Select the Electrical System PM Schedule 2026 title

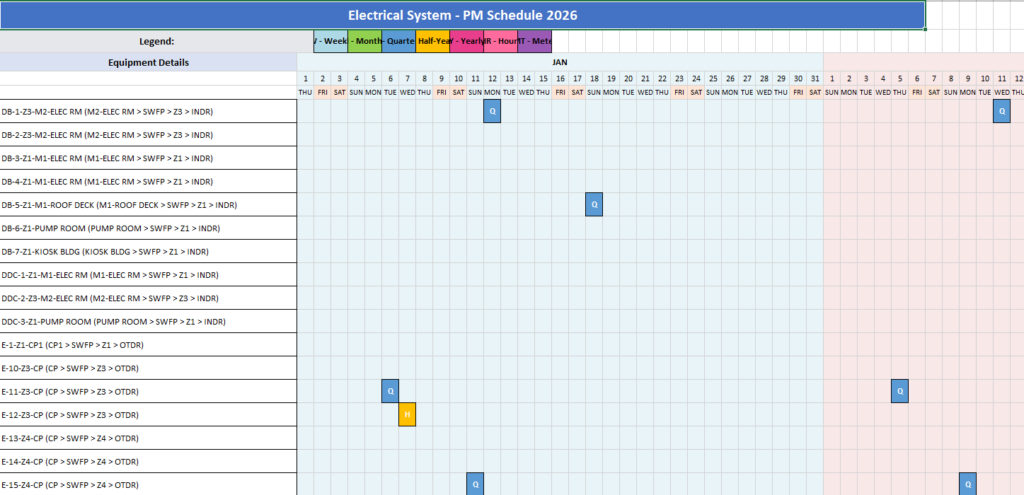(x=462, y=15)
